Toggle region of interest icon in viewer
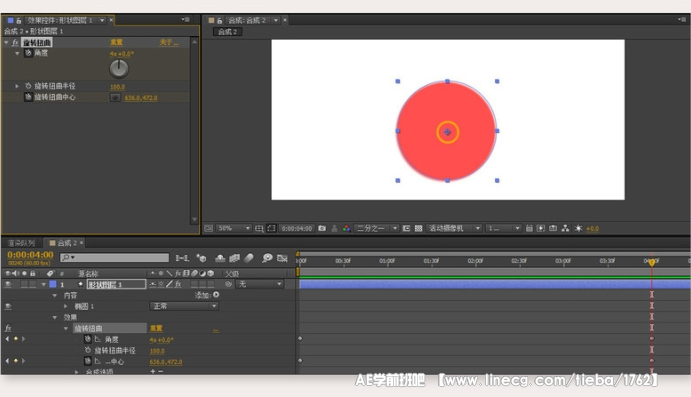691x397 pixels. click(406, 228)
